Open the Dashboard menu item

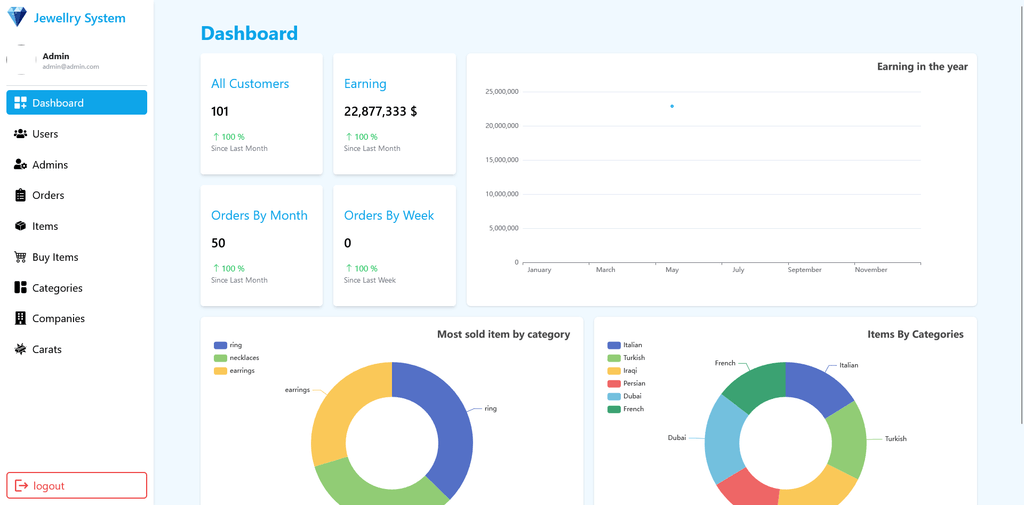pos(76,103)
